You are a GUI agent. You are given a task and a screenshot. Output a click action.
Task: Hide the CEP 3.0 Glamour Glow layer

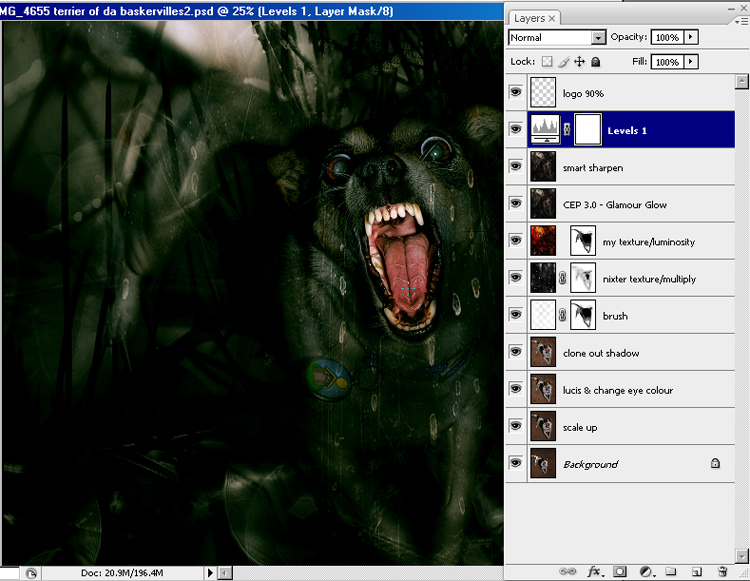[x=516, y=203]
